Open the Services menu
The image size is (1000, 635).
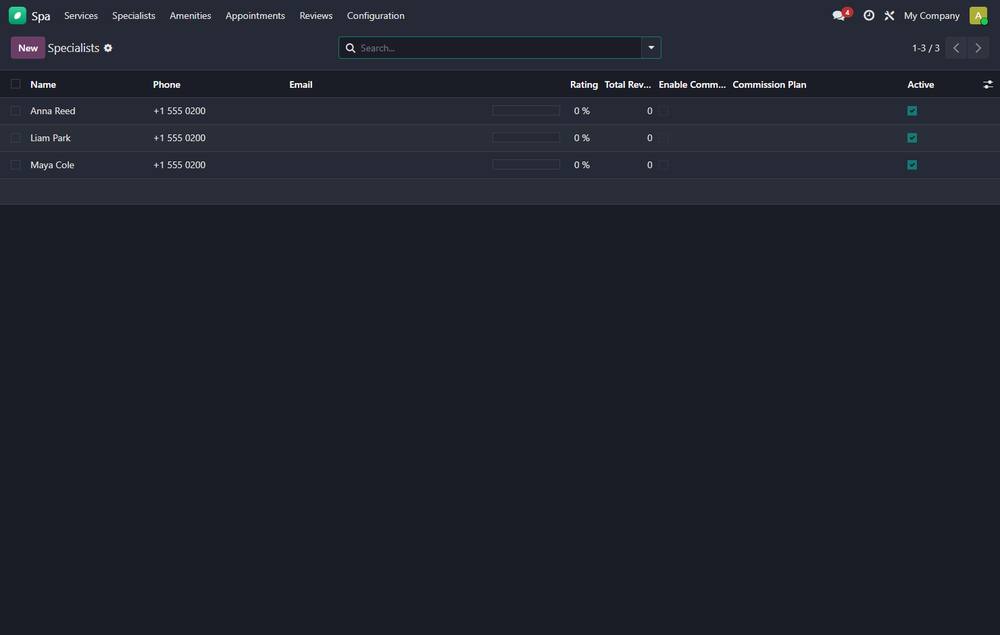click(81, 15)
